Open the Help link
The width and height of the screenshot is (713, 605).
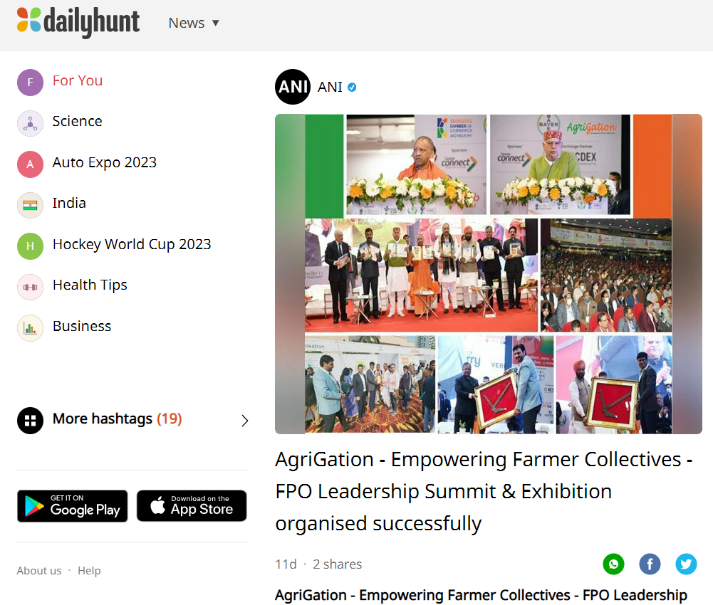[x=89, y=570]
